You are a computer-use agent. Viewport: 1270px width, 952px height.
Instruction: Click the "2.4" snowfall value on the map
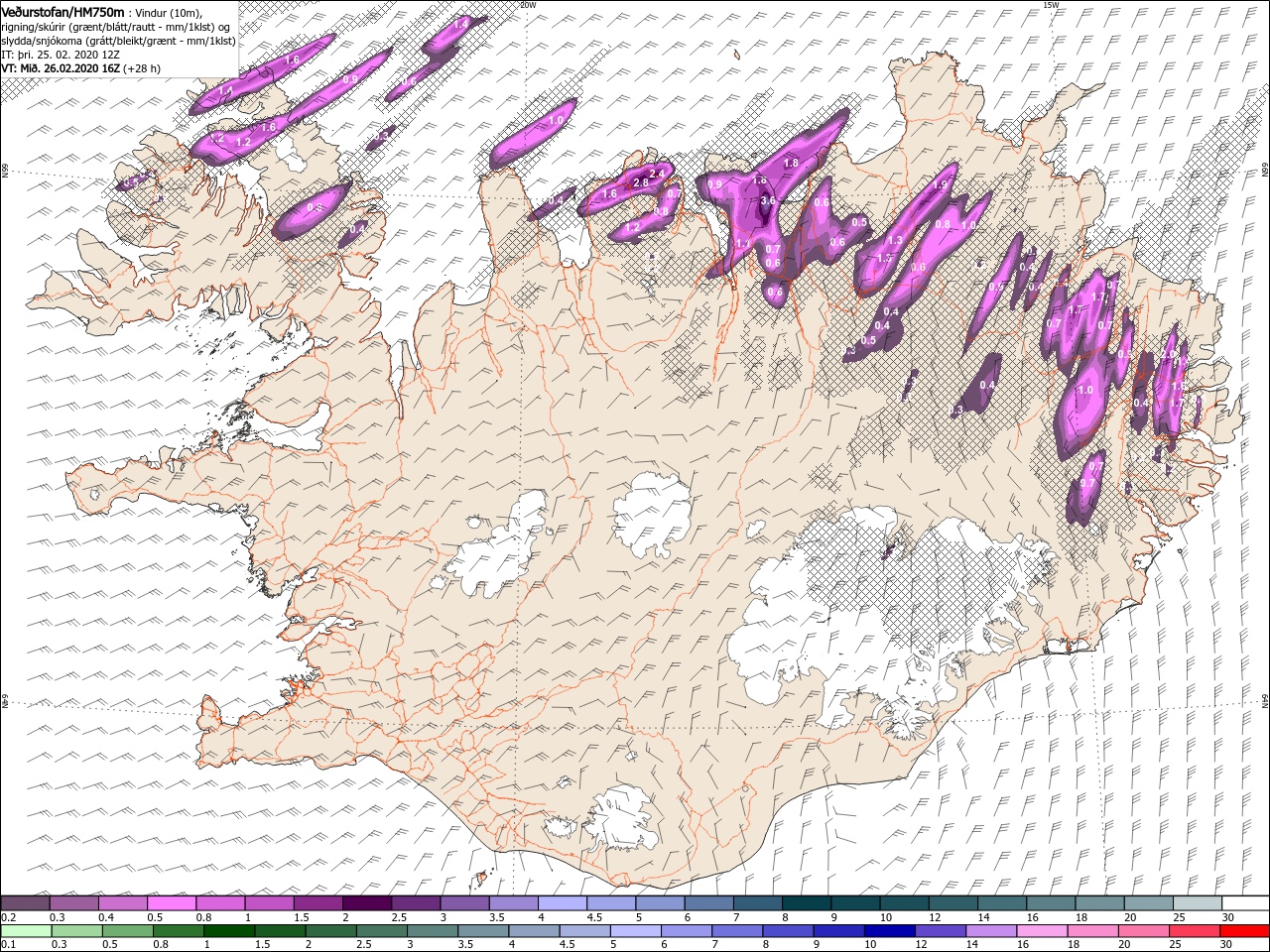coord(656,174)
